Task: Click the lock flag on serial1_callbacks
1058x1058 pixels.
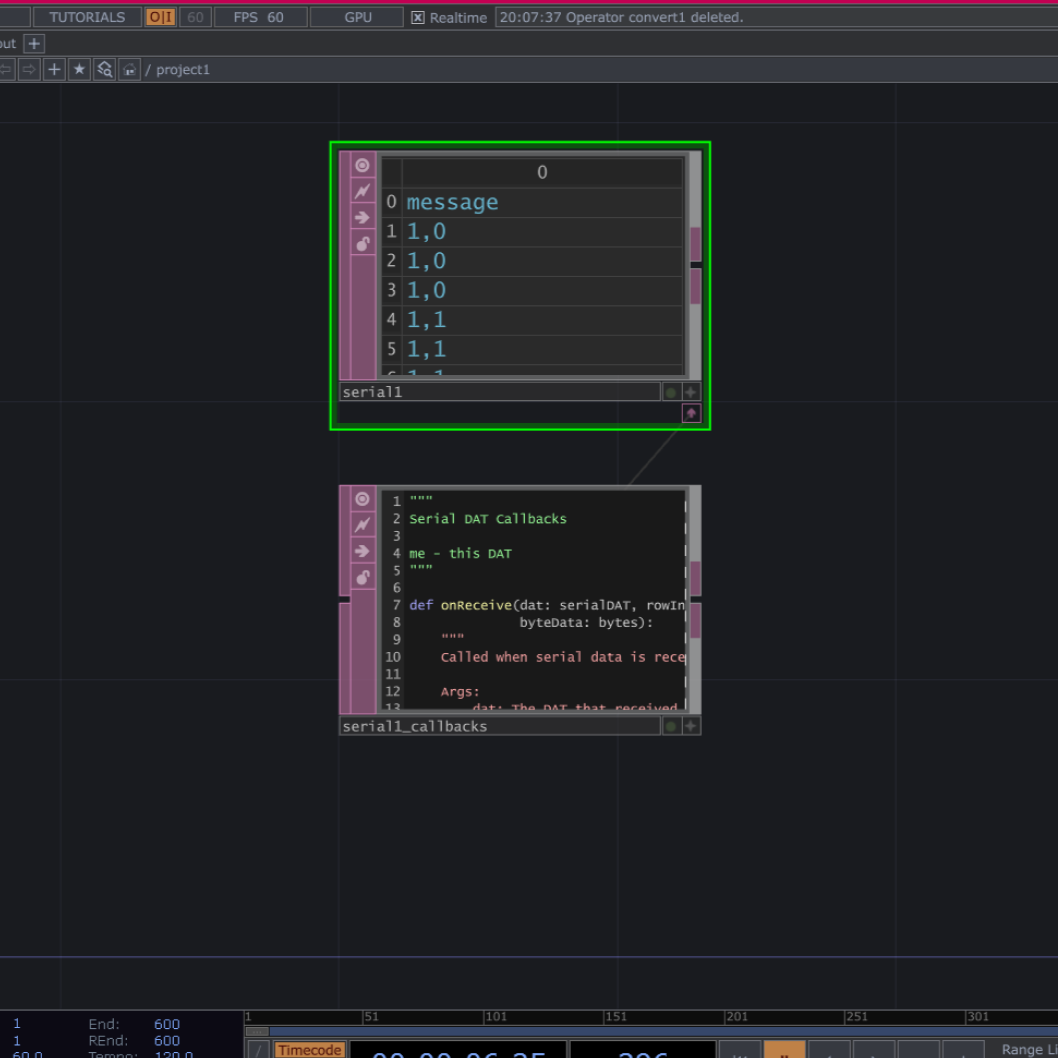Action: point(362,577)
